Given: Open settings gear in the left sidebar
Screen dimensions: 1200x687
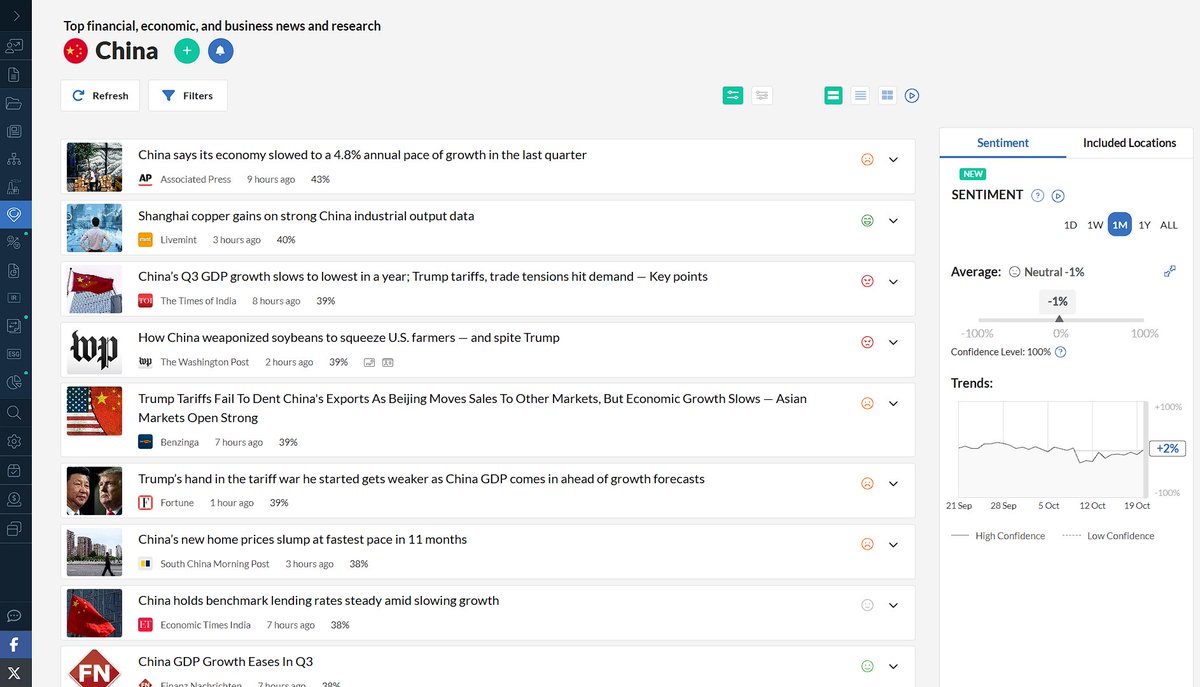Looking at the screenshot, I should 15,441.
